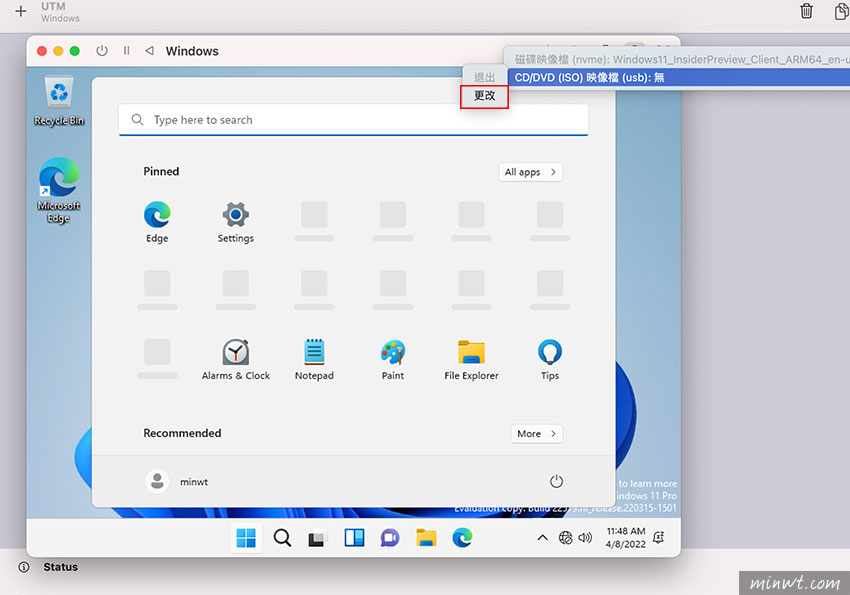Select 磁碟映像檔 (nvme) menu item
The width and height of the screenshot is (850, 595).
point(679,60)
